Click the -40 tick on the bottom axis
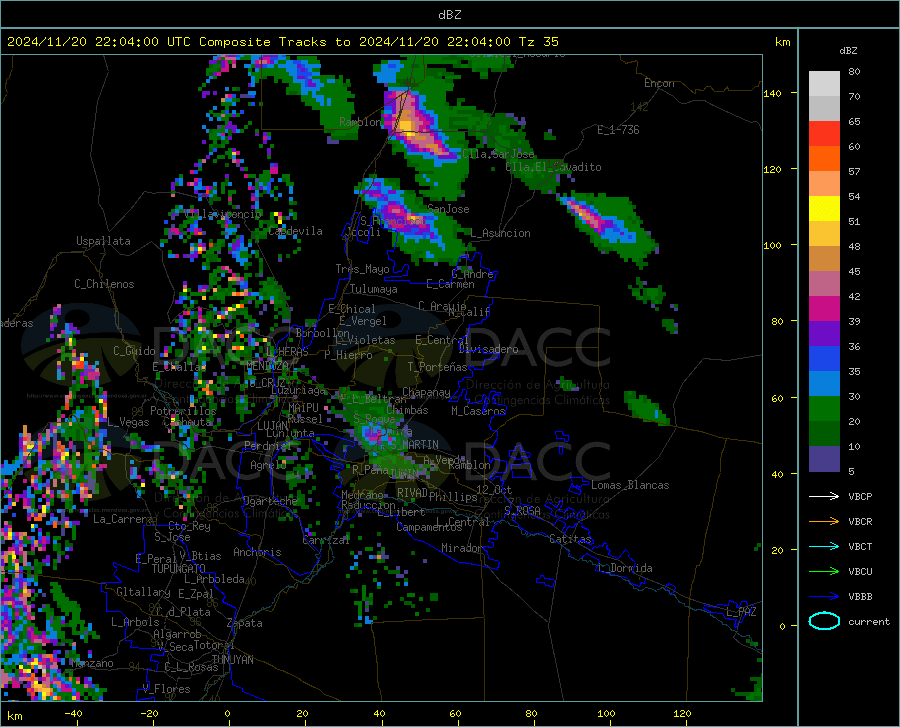Screen dimensions: 900x727 [x=73, y=714]
